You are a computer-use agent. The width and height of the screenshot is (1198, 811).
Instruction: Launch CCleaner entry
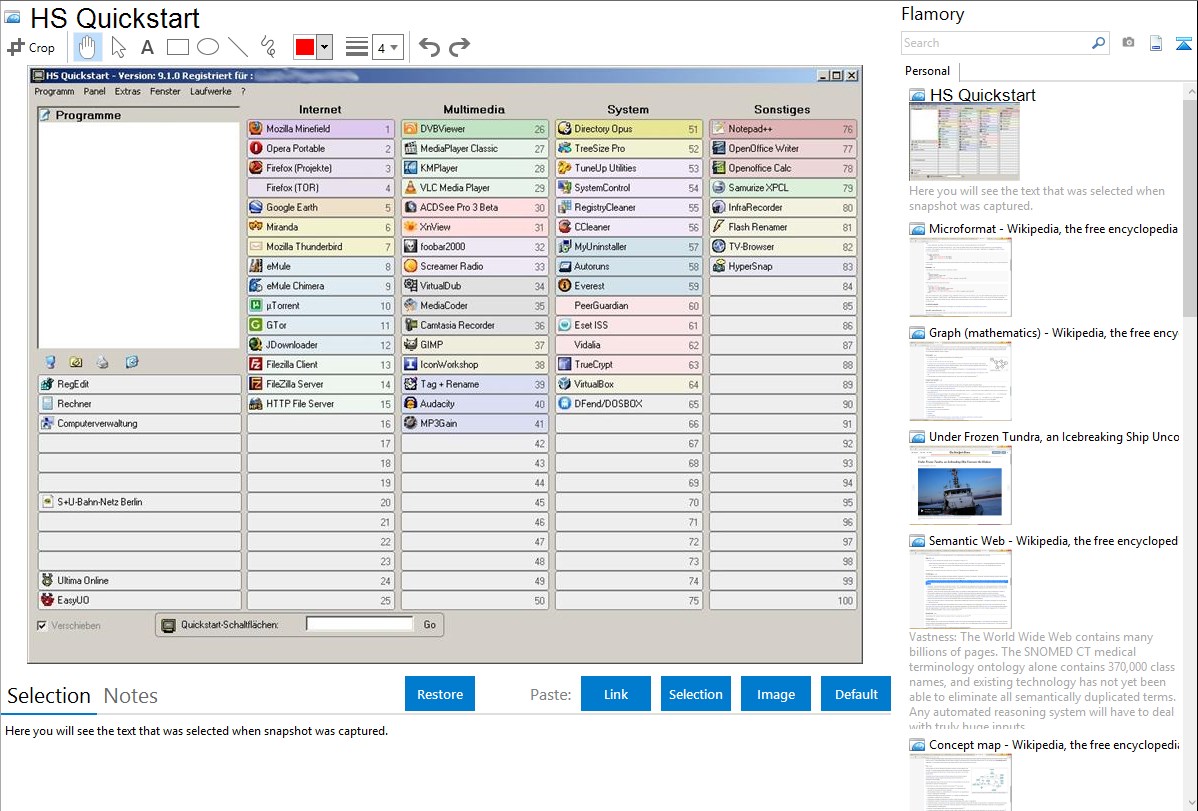(x=629, y=227)
